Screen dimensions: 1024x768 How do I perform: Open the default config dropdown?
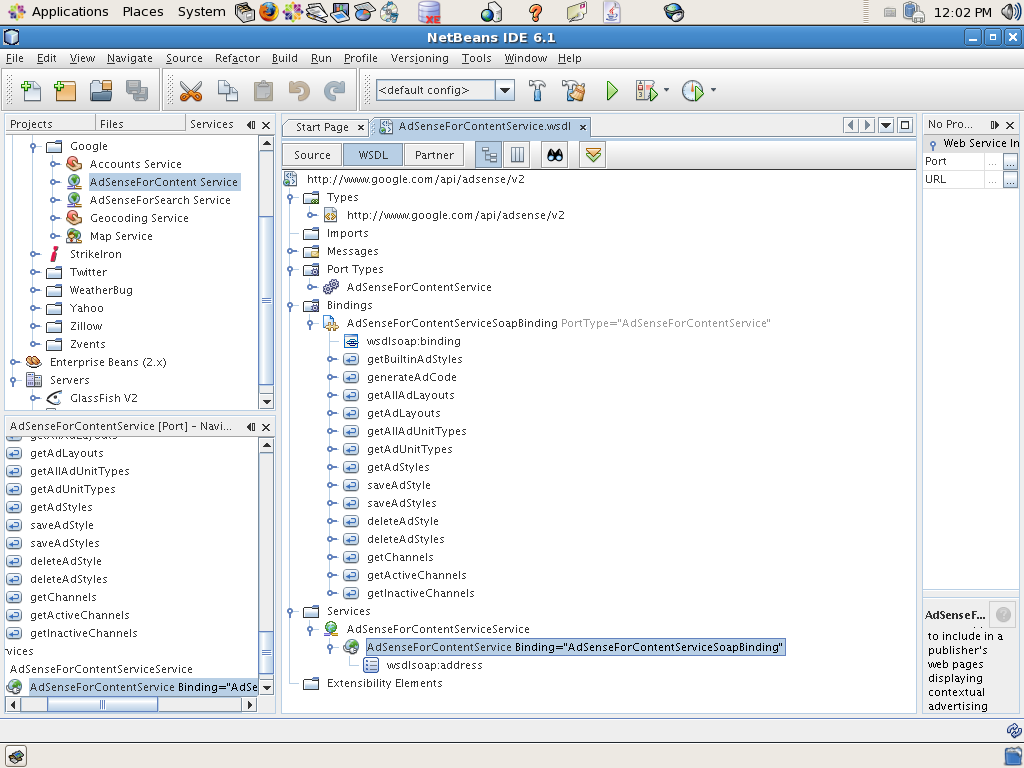point(505,90)
